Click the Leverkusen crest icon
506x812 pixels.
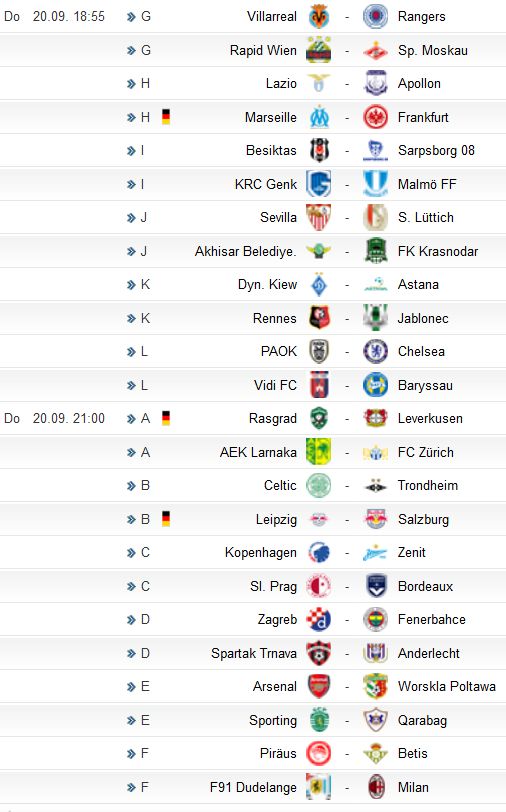(375, 418)
